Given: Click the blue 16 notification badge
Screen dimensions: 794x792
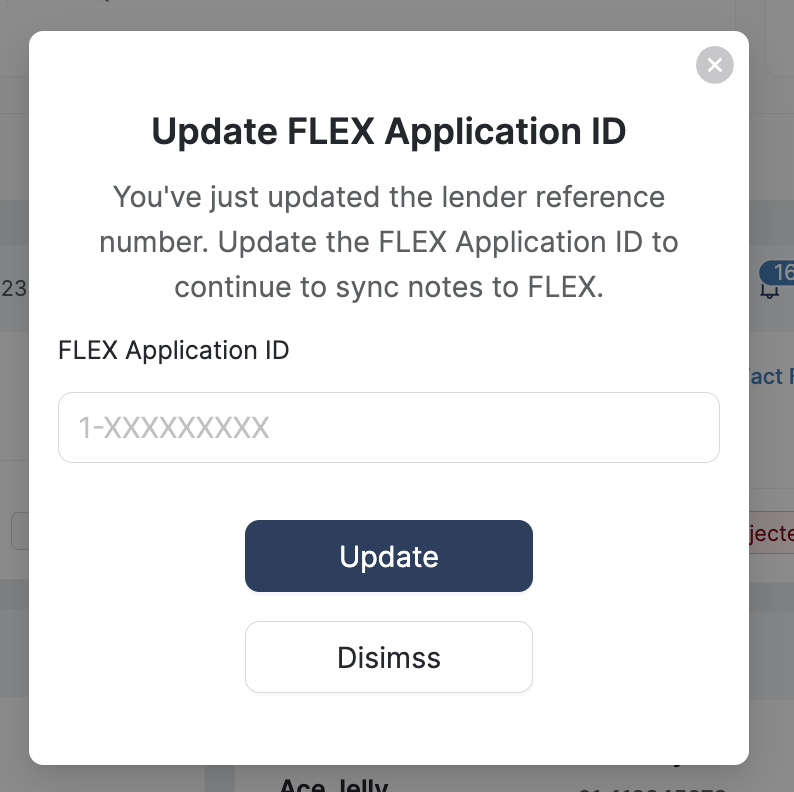Looking at the screenshot, I should 779,272.
